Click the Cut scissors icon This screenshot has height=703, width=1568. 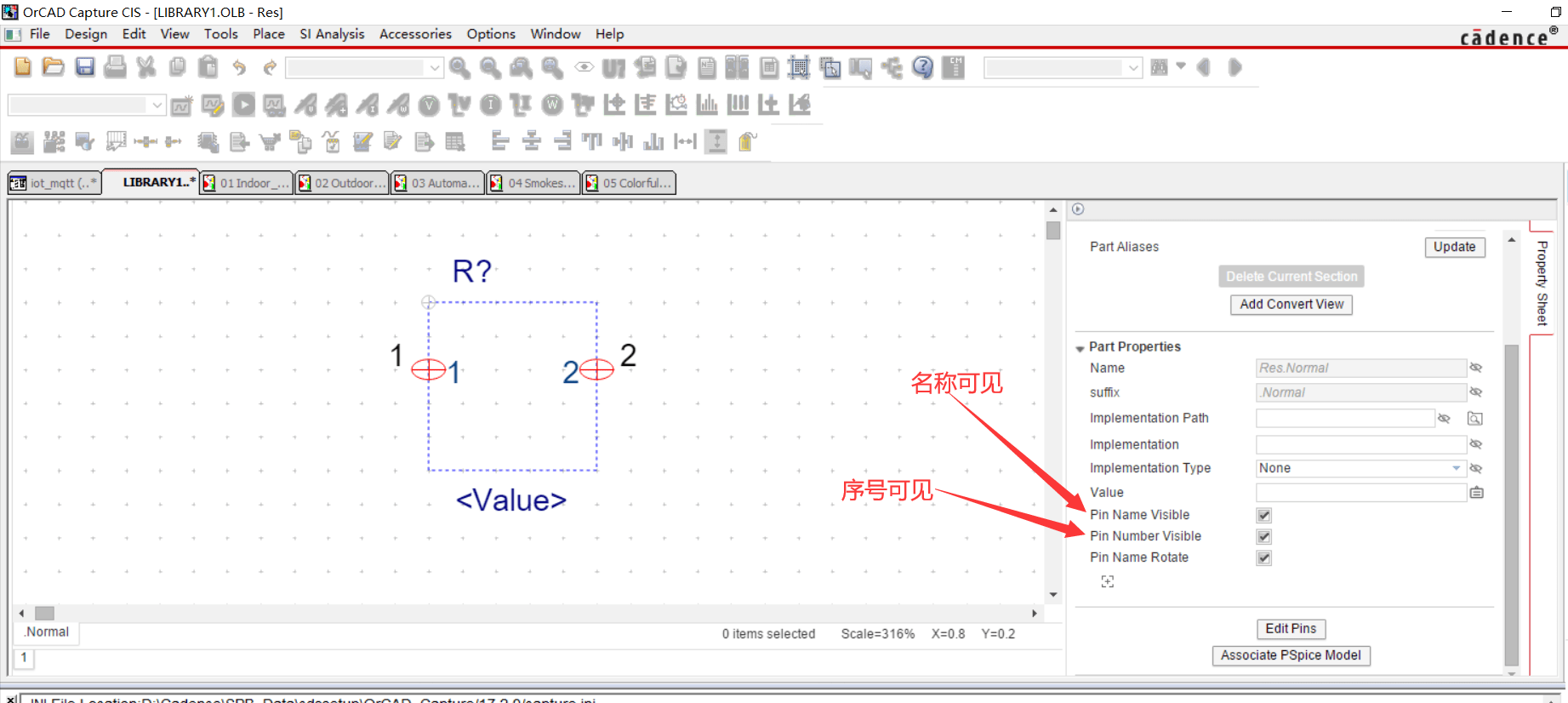tap(146, 67)
